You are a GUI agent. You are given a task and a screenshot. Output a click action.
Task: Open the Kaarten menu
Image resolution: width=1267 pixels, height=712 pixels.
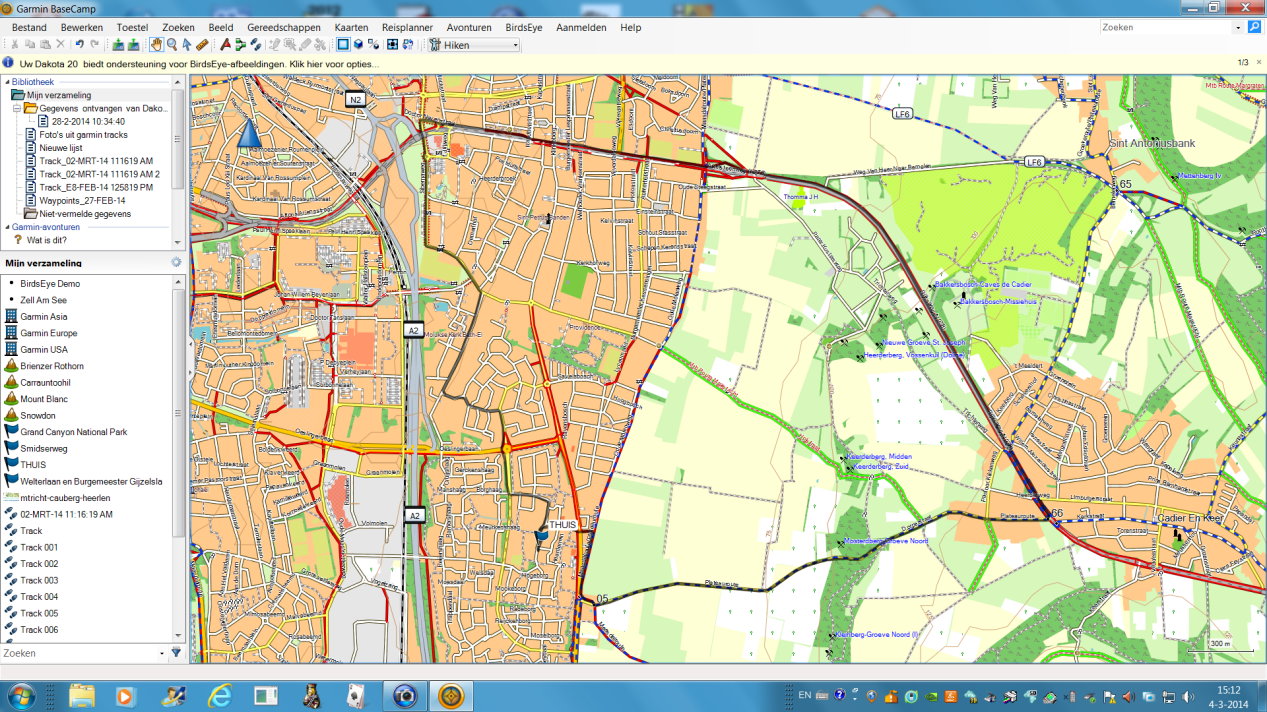pyautogui.click(x=351, y=27)
